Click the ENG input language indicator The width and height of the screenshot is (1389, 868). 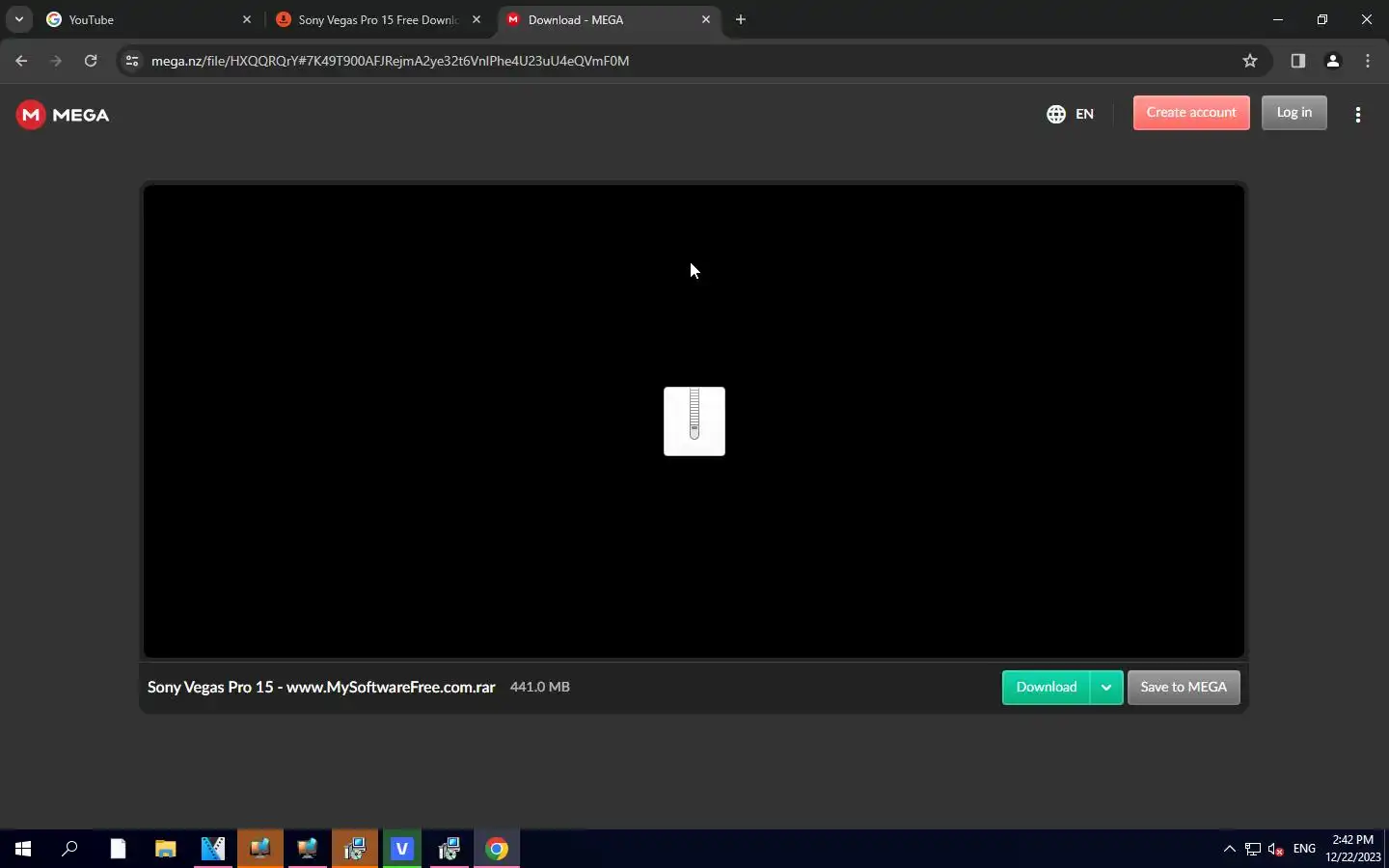coord(1304,849)
